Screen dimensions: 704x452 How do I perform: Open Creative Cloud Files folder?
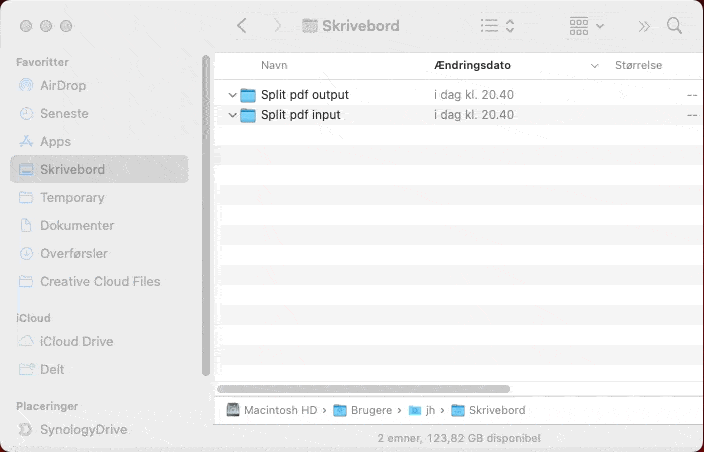(x=99, y=281)
